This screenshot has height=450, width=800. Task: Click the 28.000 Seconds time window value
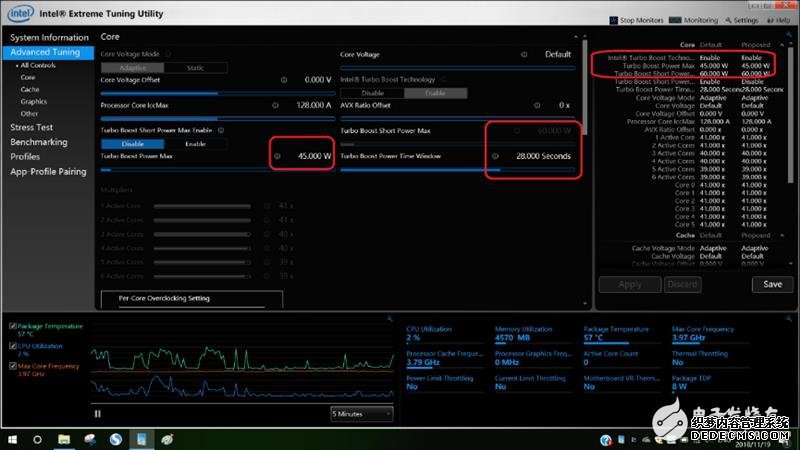point(543,156)
